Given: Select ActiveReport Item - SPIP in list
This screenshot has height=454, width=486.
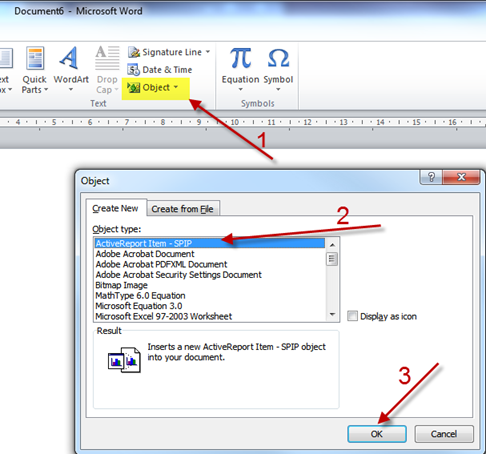Looking at the screenshot, I should [210, 243].
